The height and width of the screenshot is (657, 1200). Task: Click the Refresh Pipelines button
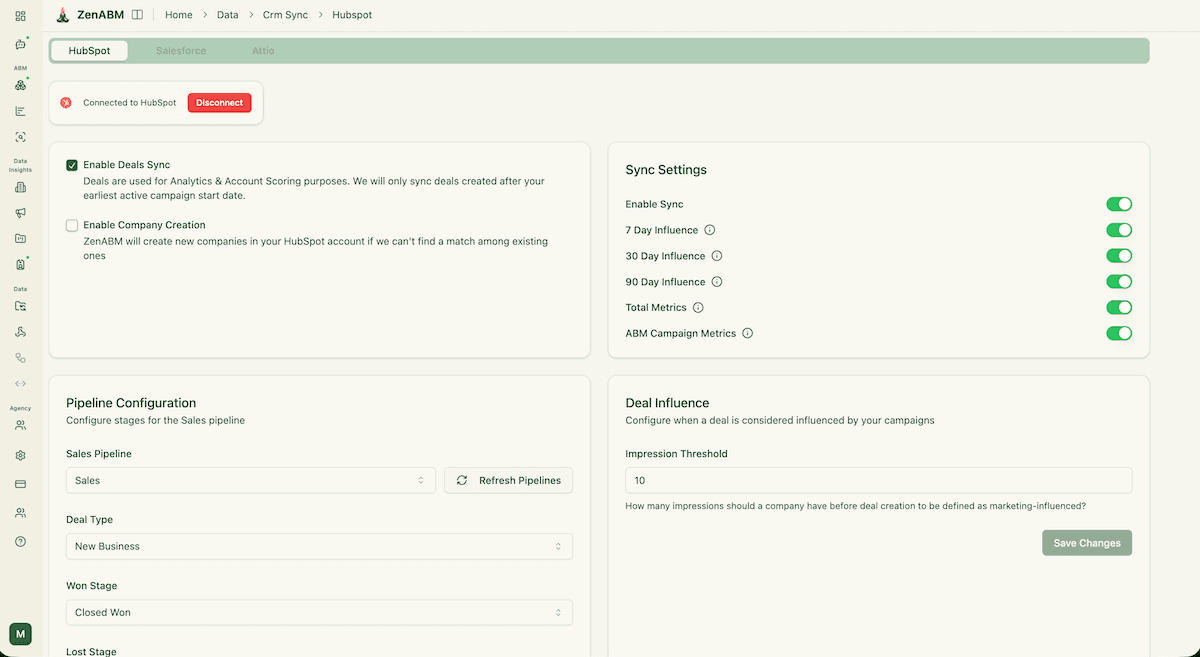[x=508, y=480]
